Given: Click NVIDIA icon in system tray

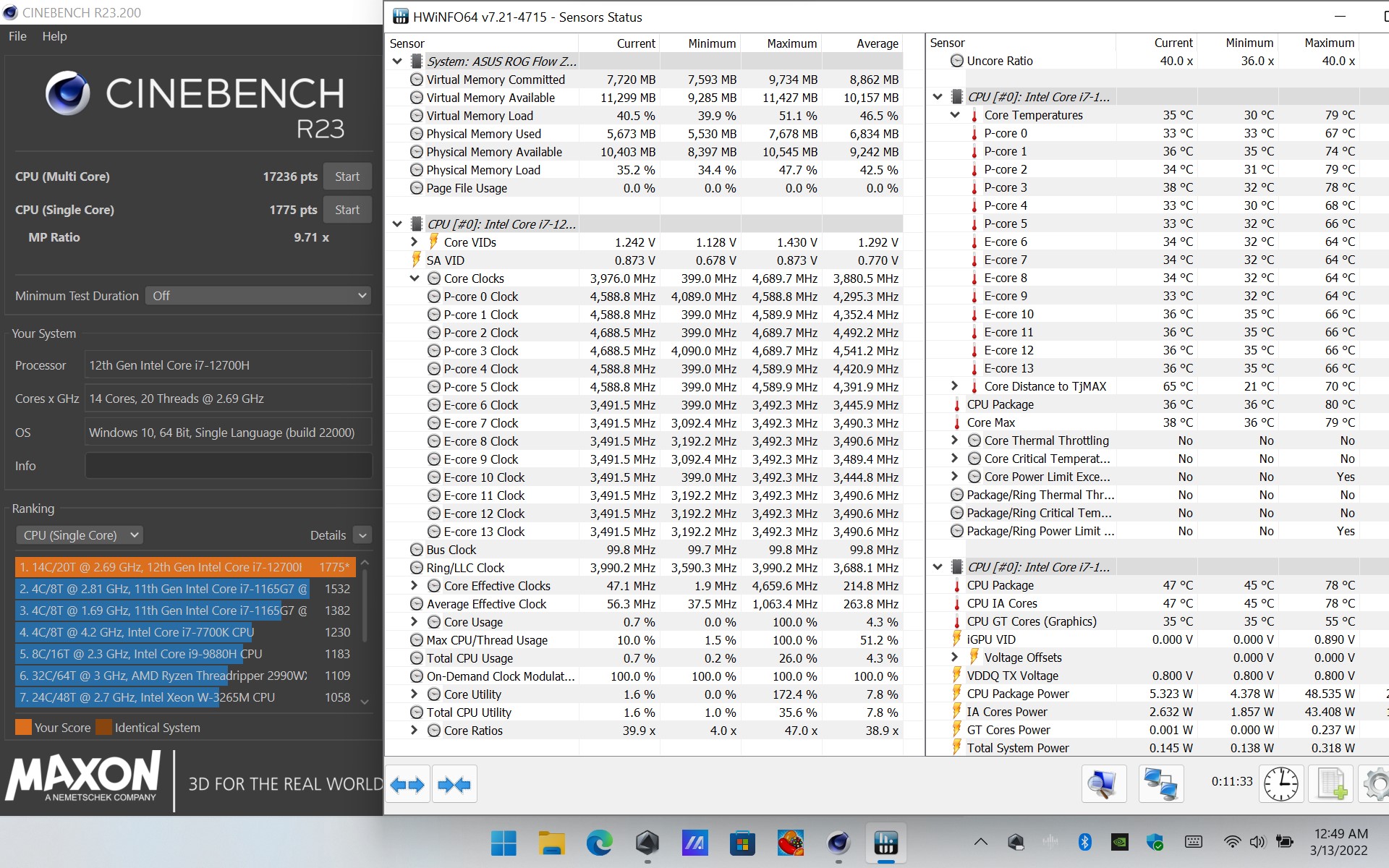Looking at the screenshot, I should point(1119,842).
